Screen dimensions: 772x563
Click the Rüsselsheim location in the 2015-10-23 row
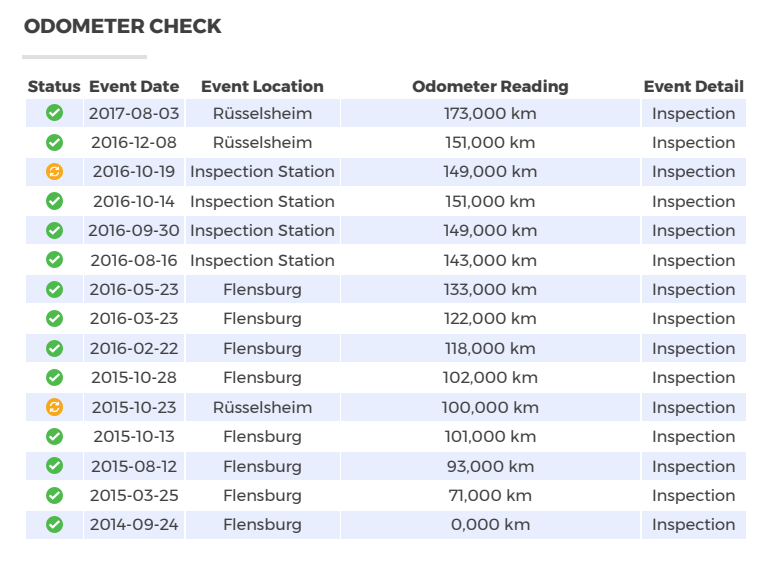[262, 407]
